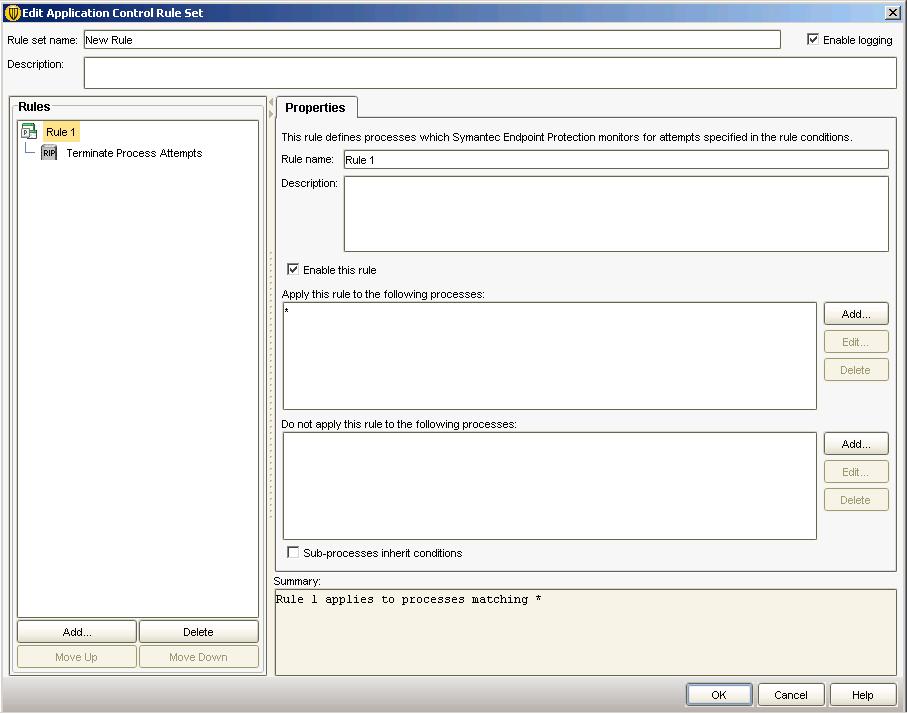Viewport: 907px width, 714px height.
Task: Open Help for this dialog
Action: (x=862, y=695)
